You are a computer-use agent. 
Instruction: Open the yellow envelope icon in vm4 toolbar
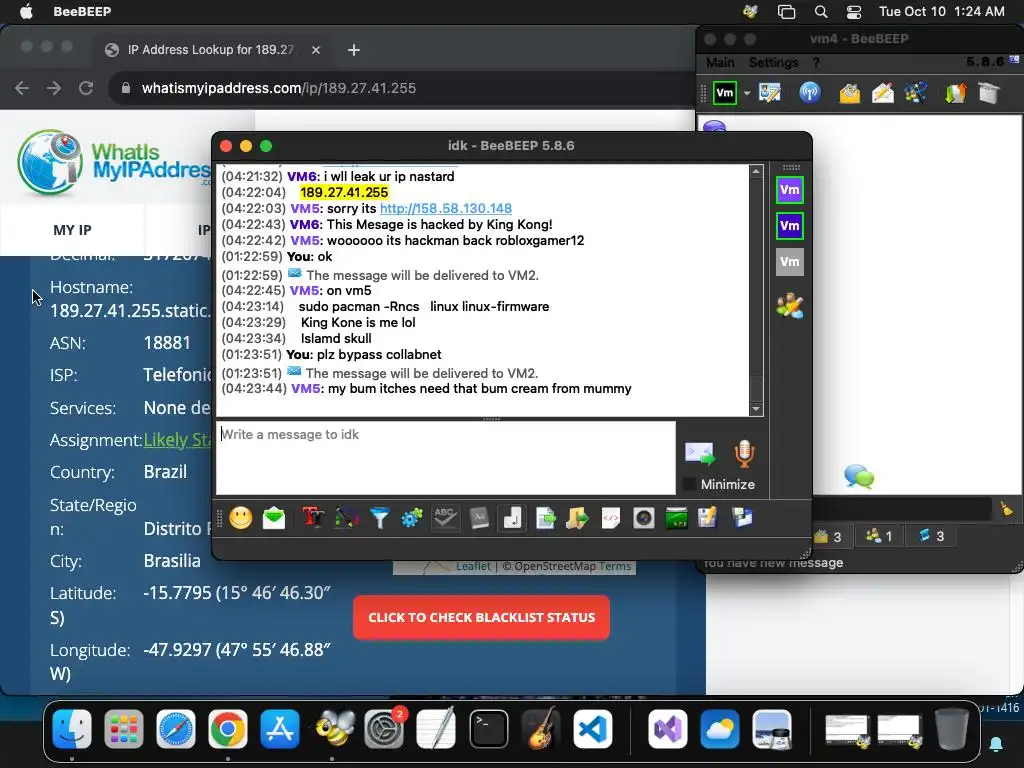click(850, 93)
